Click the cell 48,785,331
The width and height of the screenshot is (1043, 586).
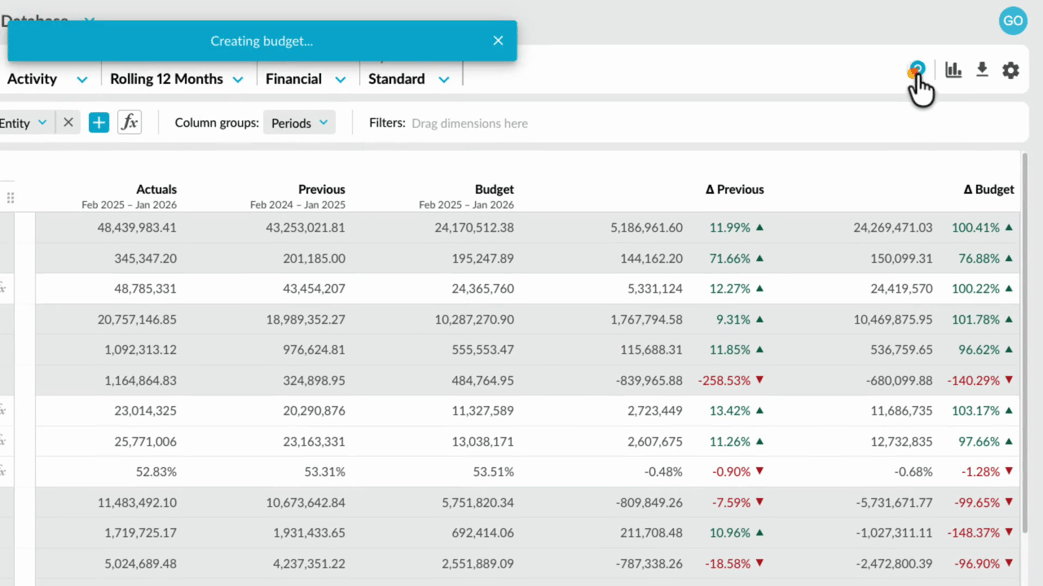pos(145,289)
